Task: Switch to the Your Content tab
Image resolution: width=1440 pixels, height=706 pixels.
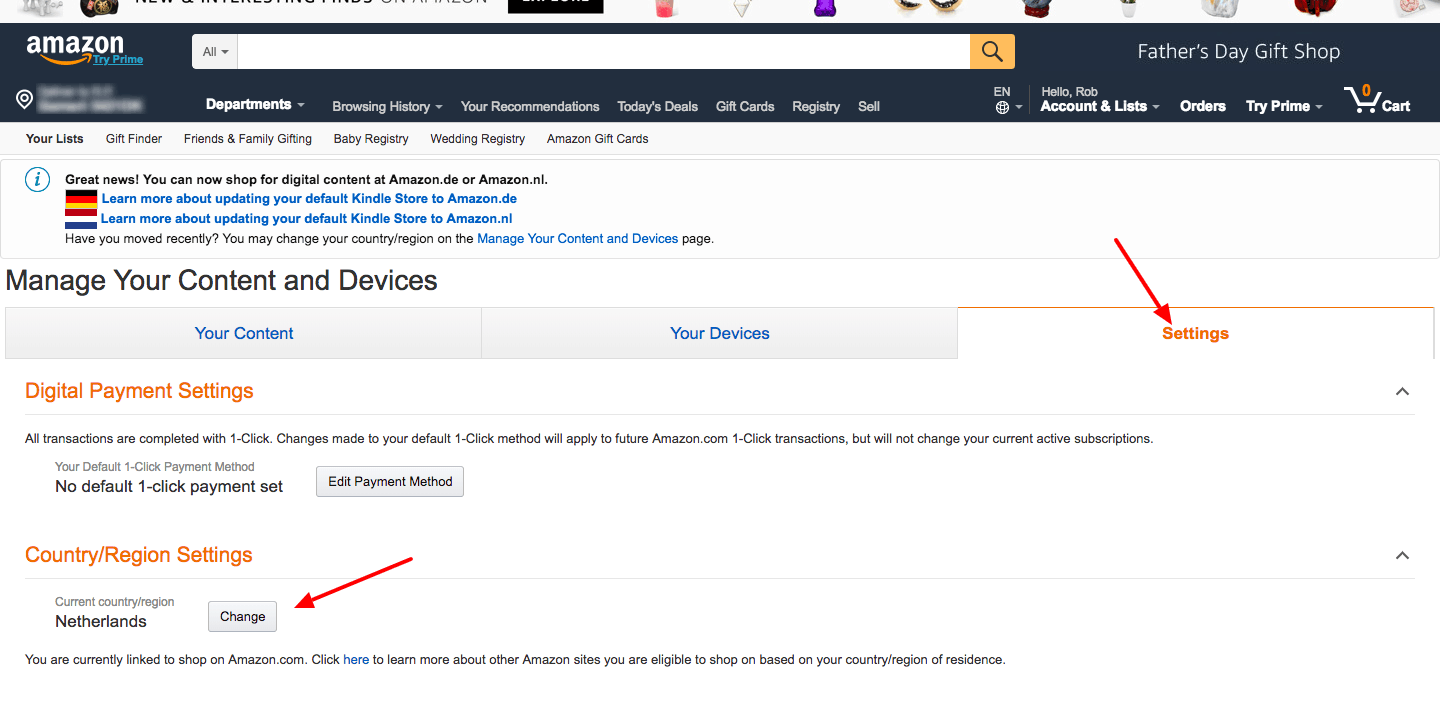Action: tap(244, 333)
